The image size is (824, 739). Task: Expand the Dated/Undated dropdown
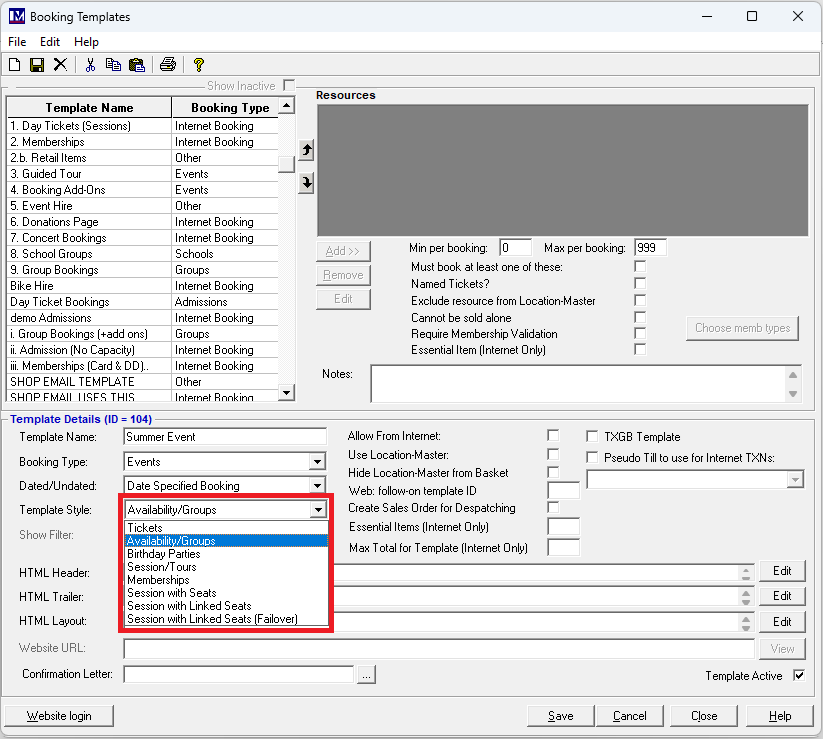click(x=317, y=486)
